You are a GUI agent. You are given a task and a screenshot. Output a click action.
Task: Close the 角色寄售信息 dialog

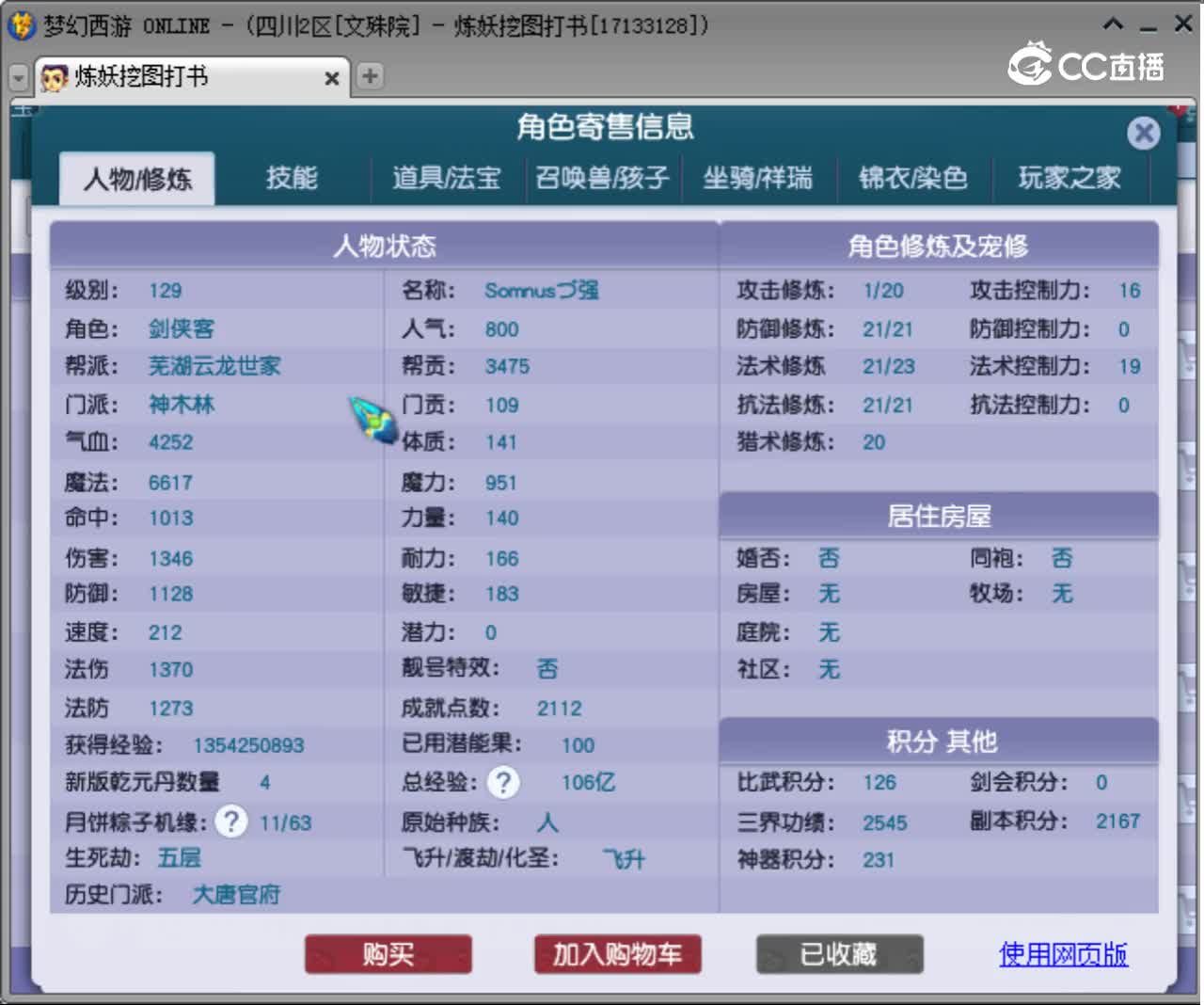pyautogui.click(x=1144, y=133)
